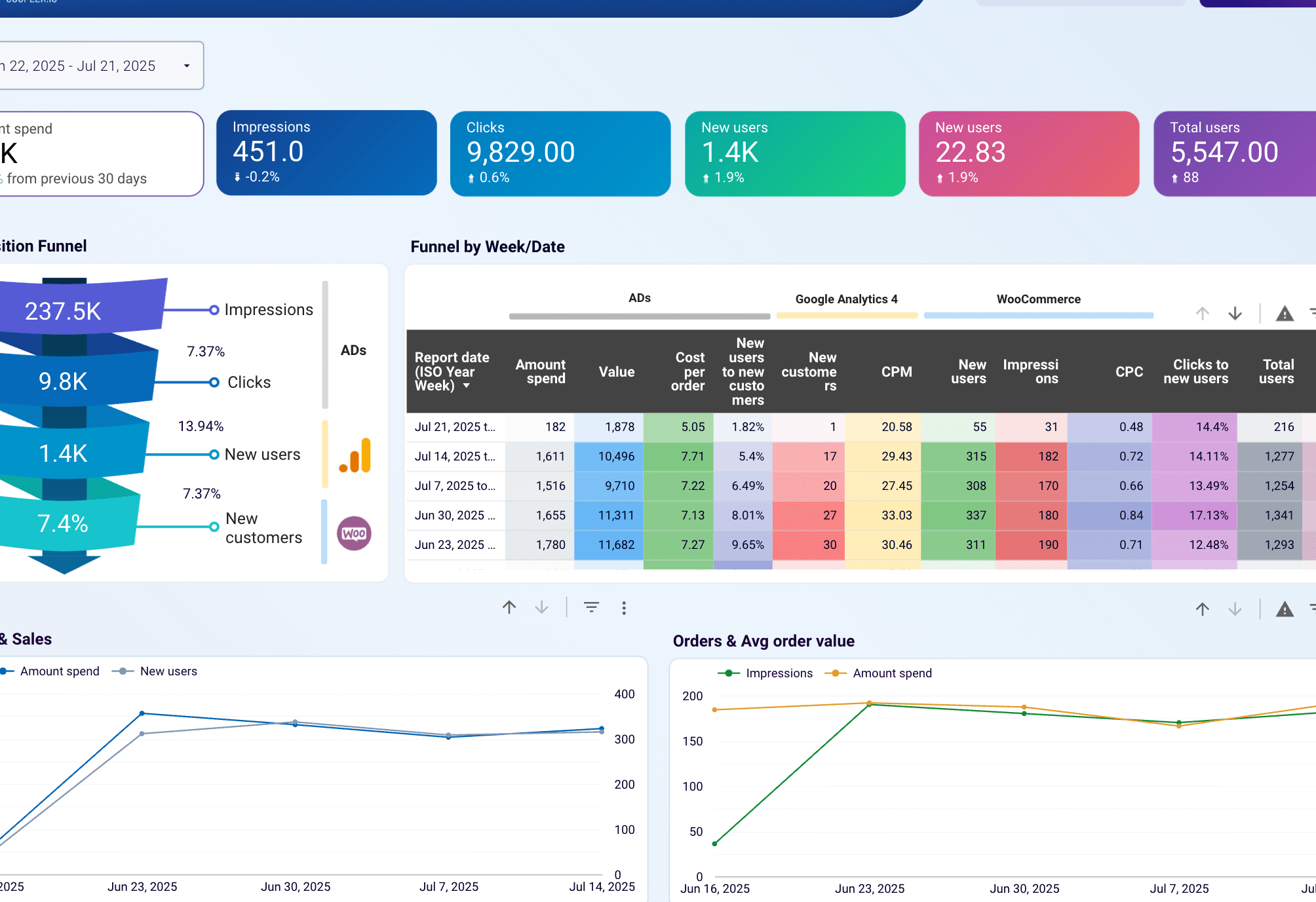Open the filter icon below the funnel chart

591,608
